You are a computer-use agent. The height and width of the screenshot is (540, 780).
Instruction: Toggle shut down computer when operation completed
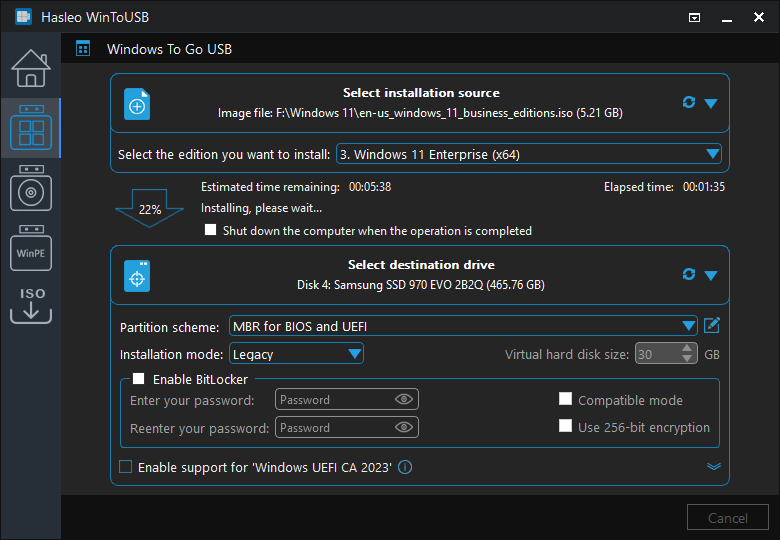click(210, 230)
